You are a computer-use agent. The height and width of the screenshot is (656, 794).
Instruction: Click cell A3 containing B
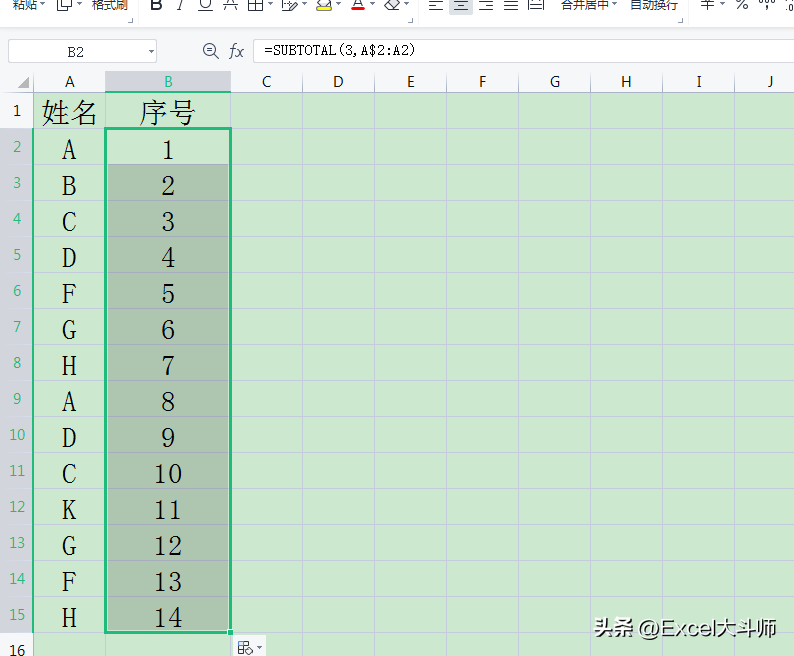pos(70,183)
